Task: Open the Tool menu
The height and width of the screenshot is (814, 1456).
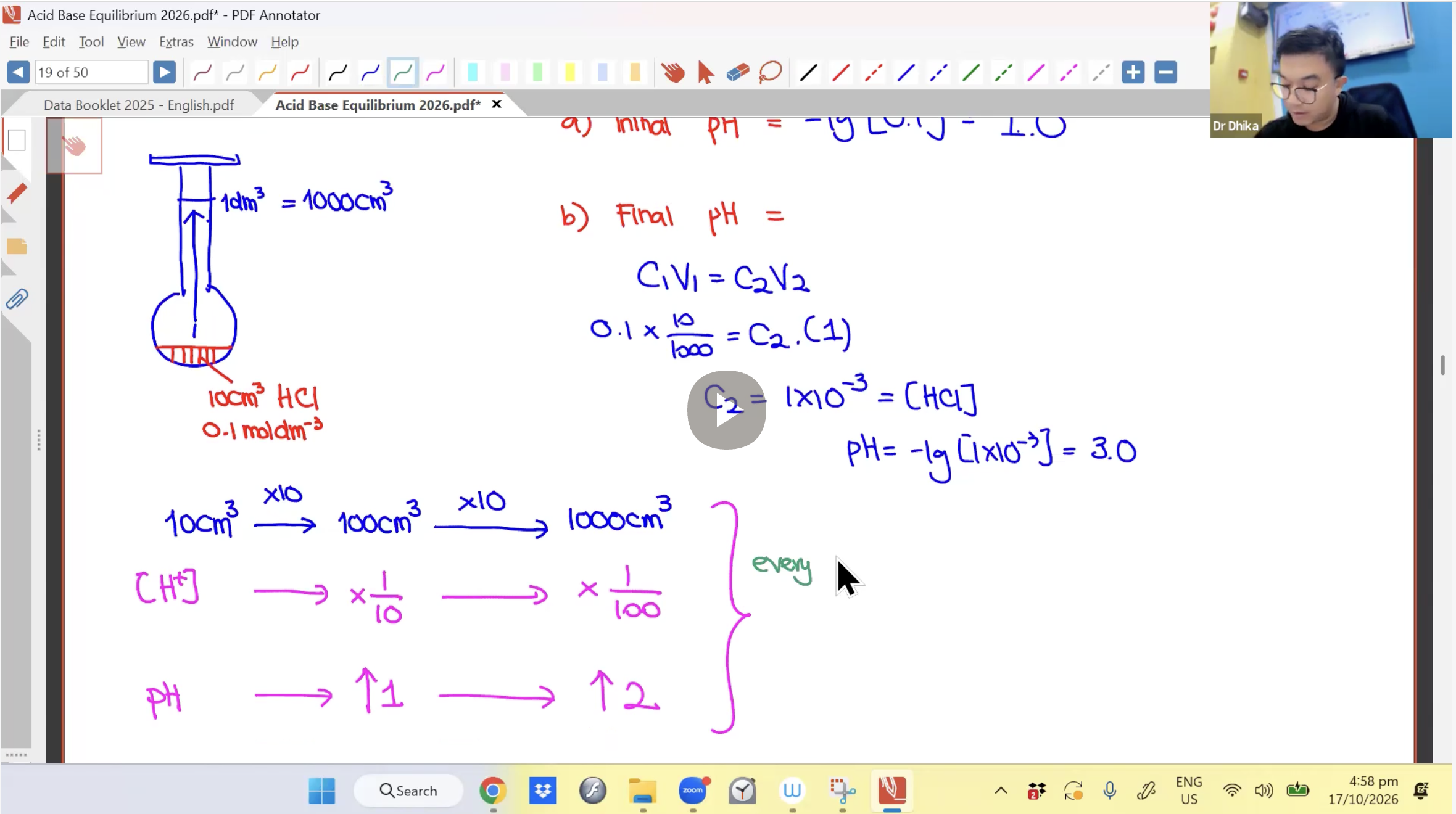Action: [x=91, y=42]
